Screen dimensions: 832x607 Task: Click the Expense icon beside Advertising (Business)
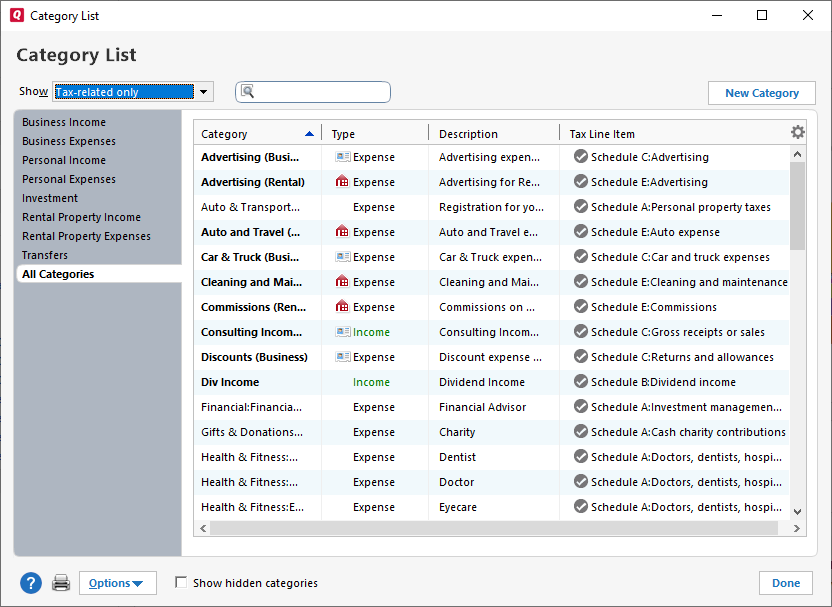coord(340,157)
